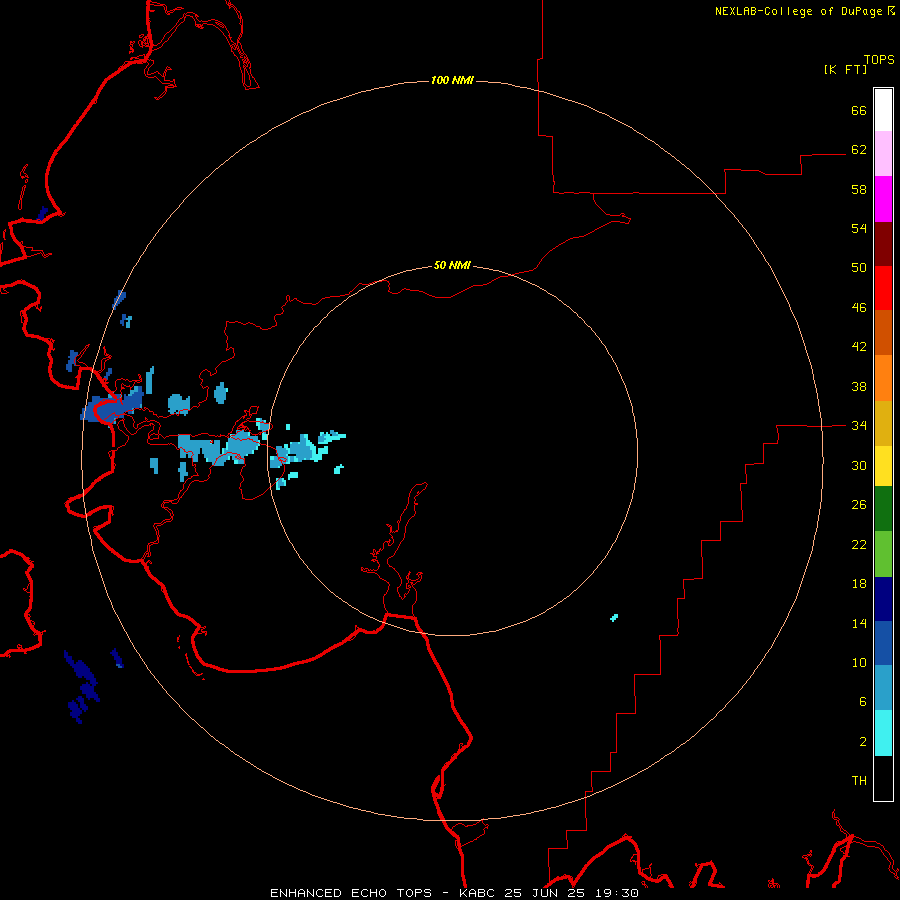Image resolution: width=900 pixels, height=900 pixels.
Task: Click the [K FT] units label
Action: [x=845, y=69]
